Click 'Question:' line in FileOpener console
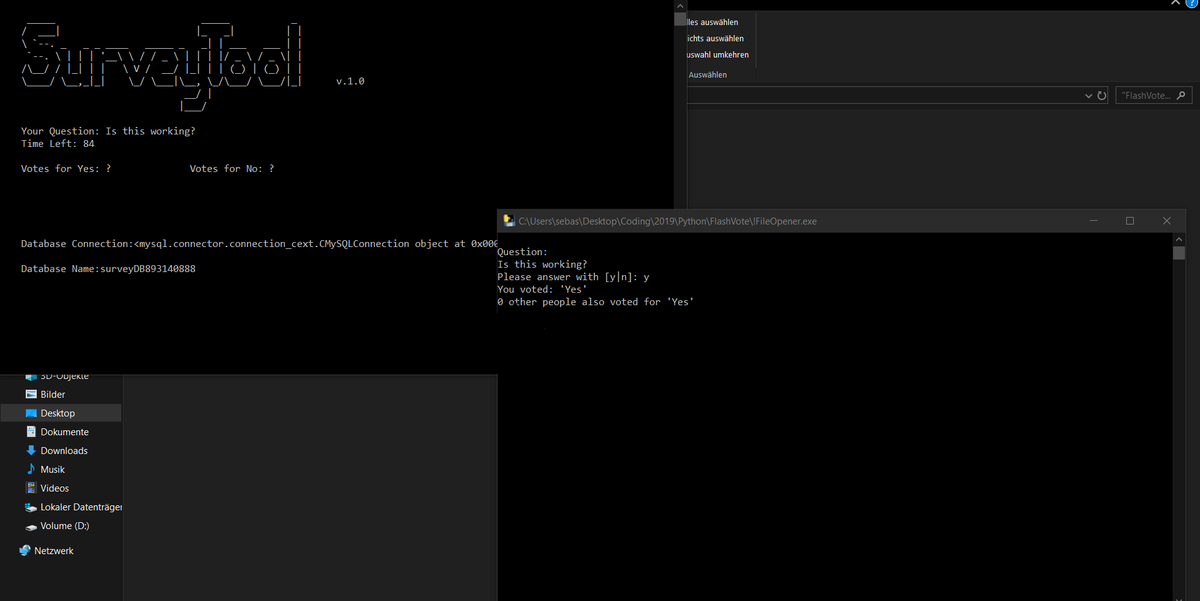Image resolution: width=1200 pixels, height=601 pixels. pyautogui.click(x=522, y=252)
